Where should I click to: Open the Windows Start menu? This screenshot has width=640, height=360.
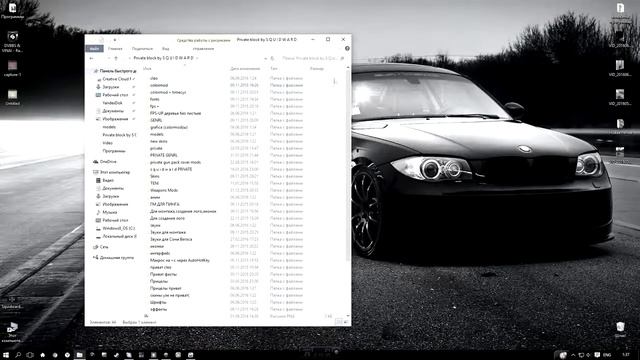(x=6, y=355)
